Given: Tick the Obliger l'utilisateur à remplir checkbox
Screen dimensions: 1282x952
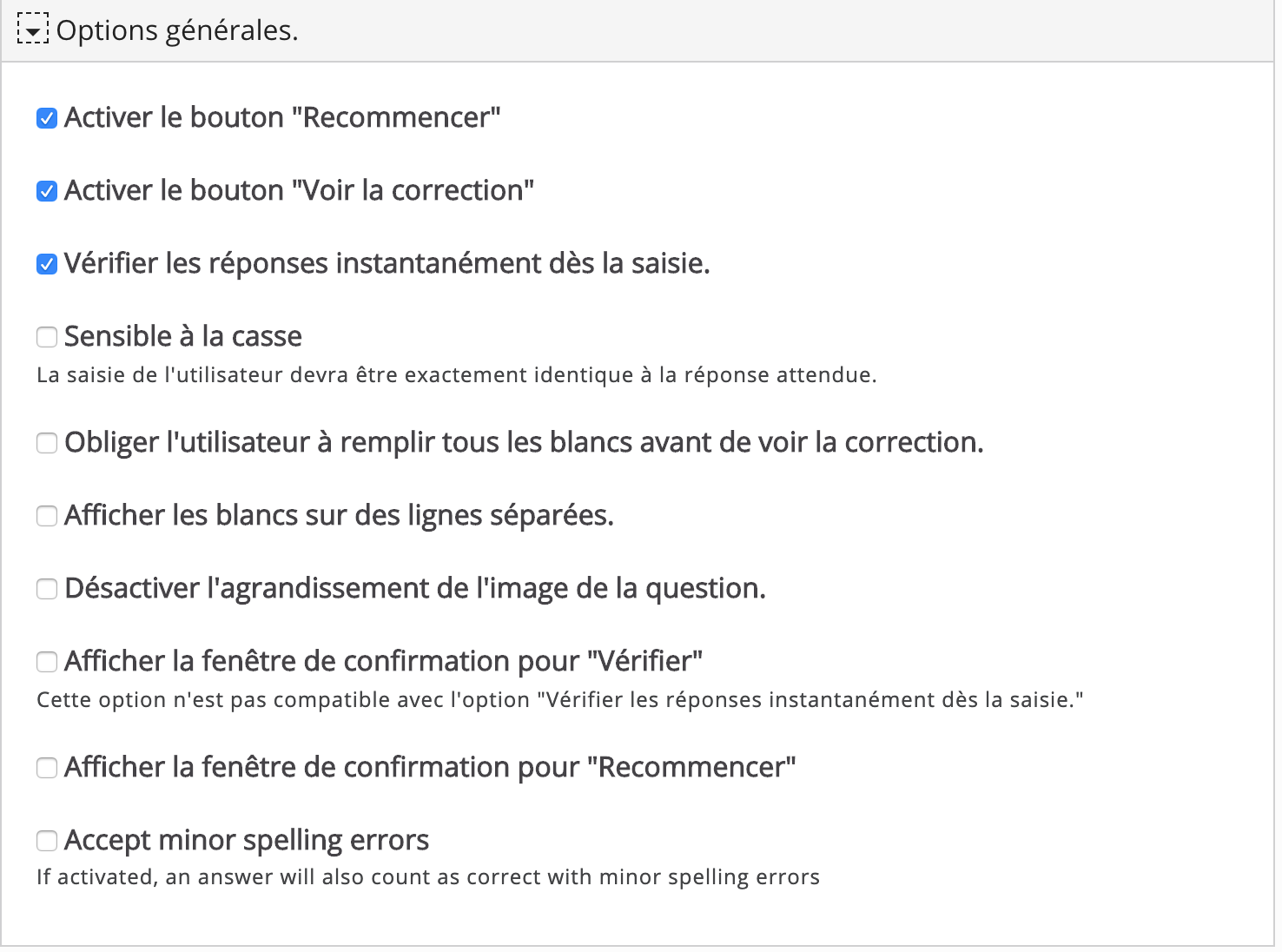Looking at the screenshot, I should (47, 443).
